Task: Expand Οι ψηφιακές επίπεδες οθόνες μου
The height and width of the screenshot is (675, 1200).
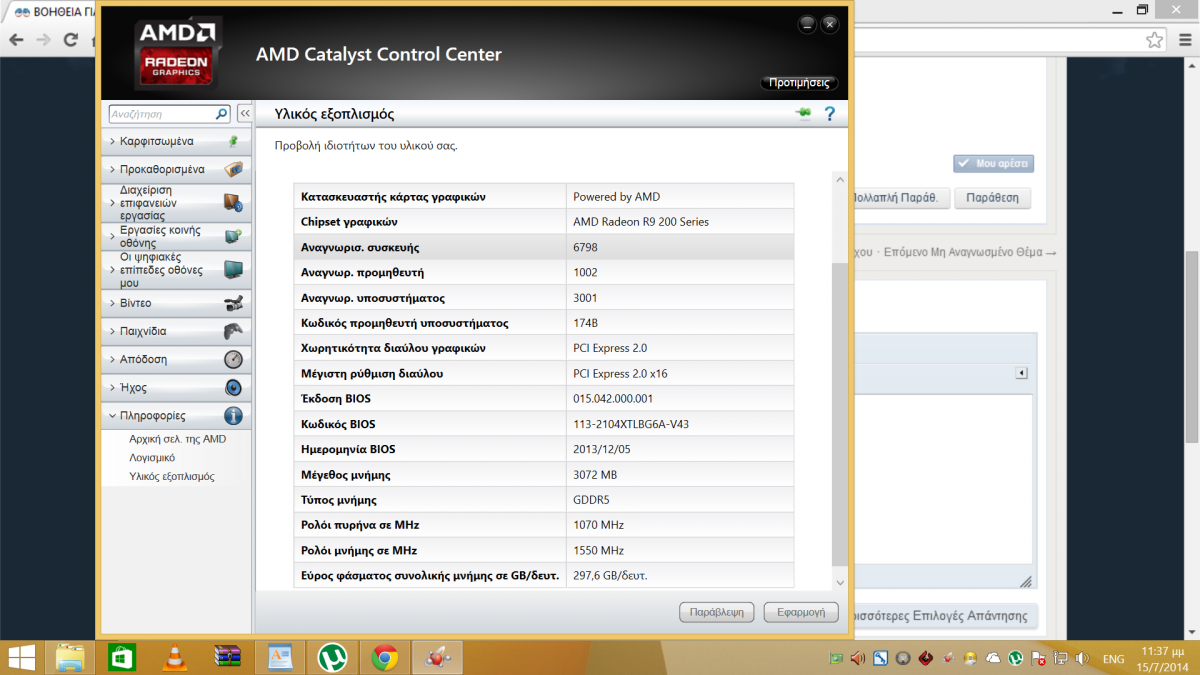Action: tap(175, 270)
